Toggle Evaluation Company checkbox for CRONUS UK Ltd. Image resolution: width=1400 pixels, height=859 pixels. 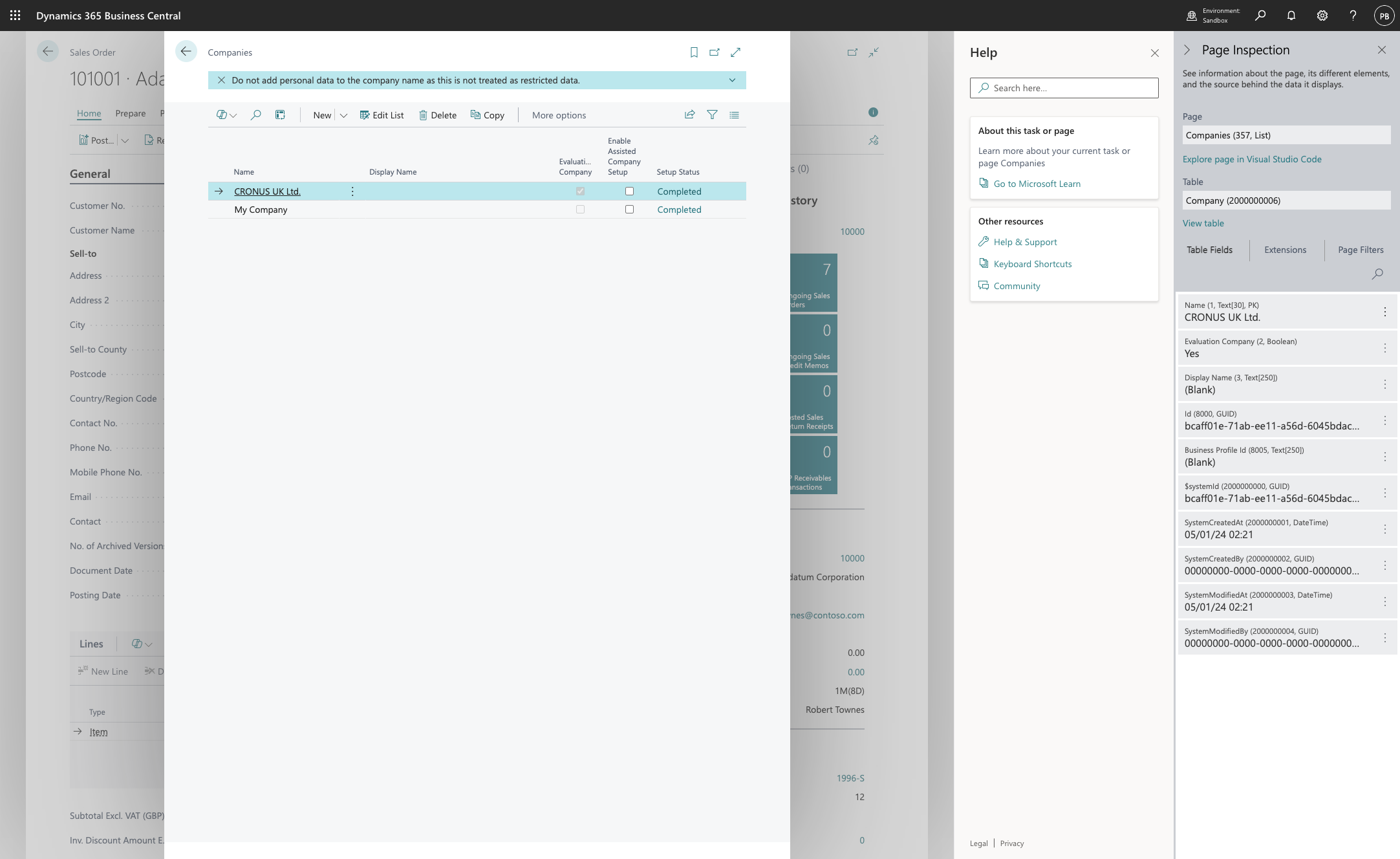tap(580, 191)
